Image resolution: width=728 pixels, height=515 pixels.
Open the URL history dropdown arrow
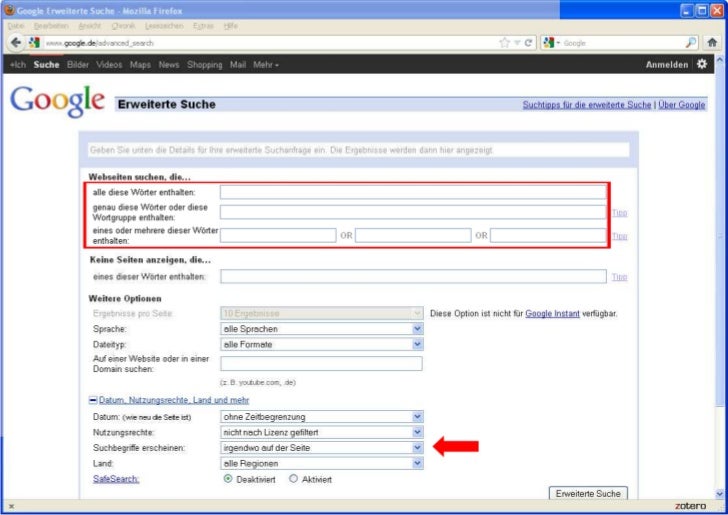(x=517, y=43)
